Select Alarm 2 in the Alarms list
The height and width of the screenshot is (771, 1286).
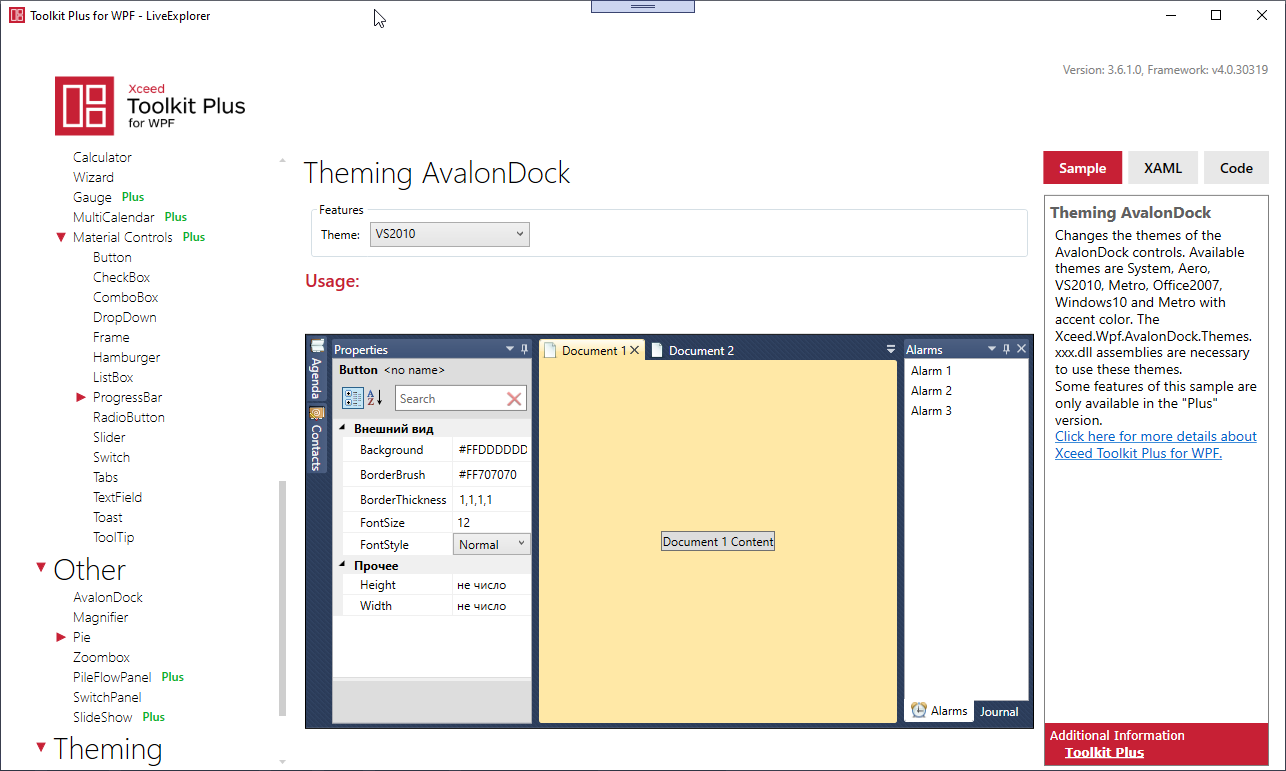[931, 391]
